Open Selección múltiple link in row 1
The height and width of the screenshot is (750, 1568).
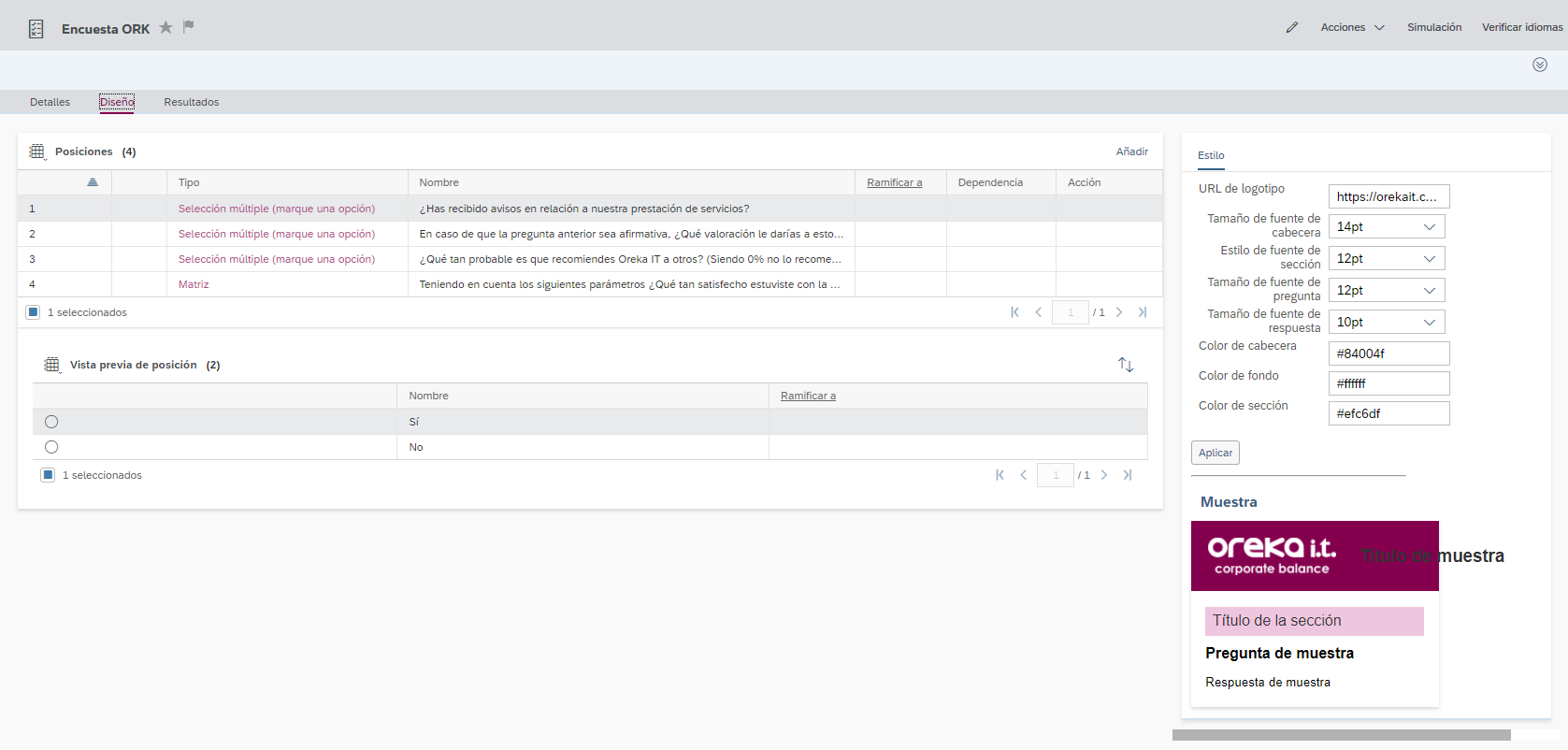pos(277,209)
